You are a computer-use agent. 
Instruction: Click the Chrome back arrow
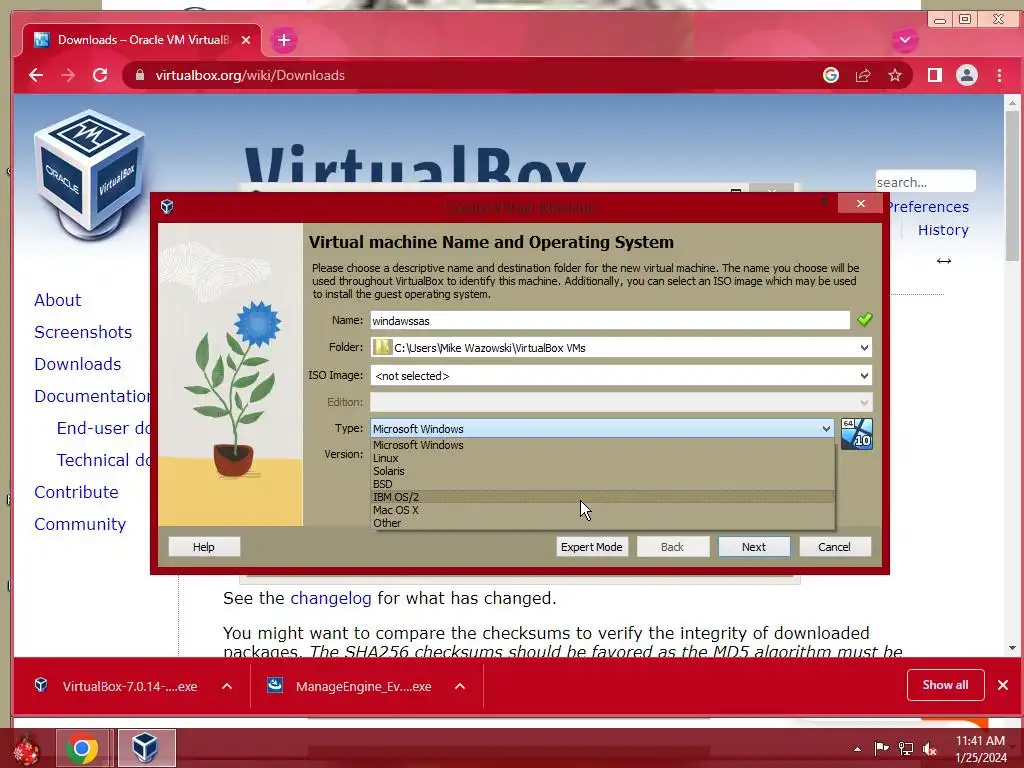click(36, 75)
